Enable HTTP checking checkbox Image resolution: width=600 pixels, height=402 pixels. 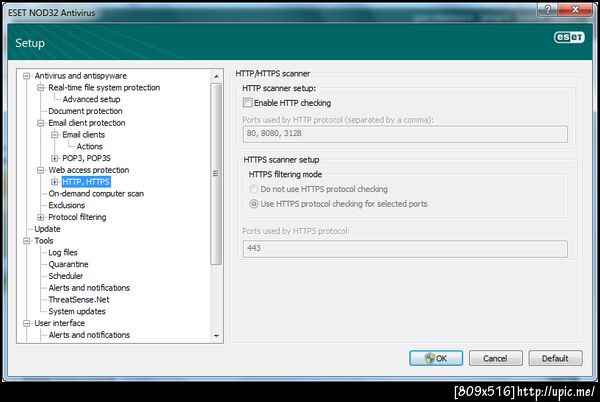tap(248, 103)
